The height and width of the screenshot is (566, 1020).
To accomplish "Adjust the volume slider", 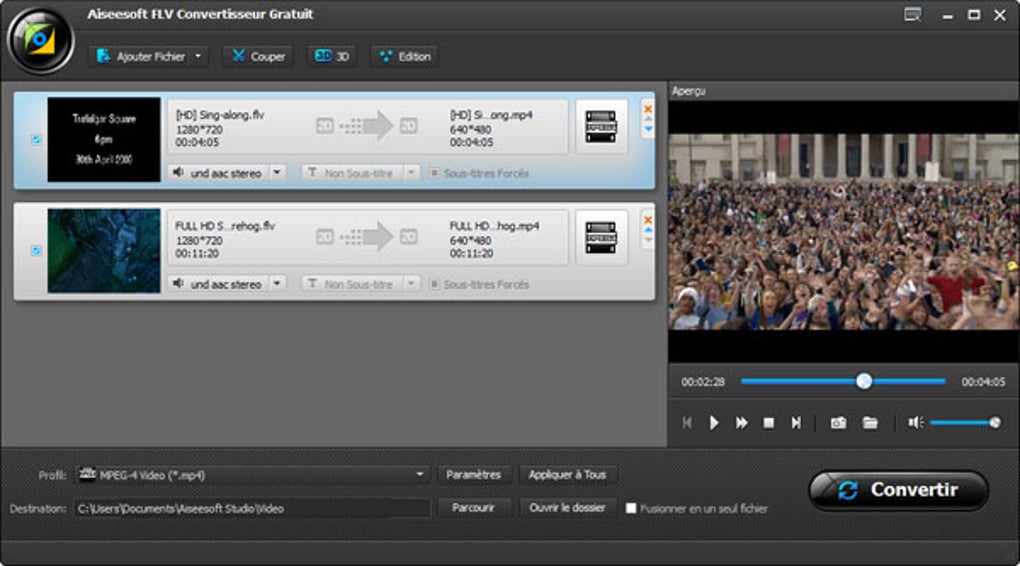I will coord(965,423).
